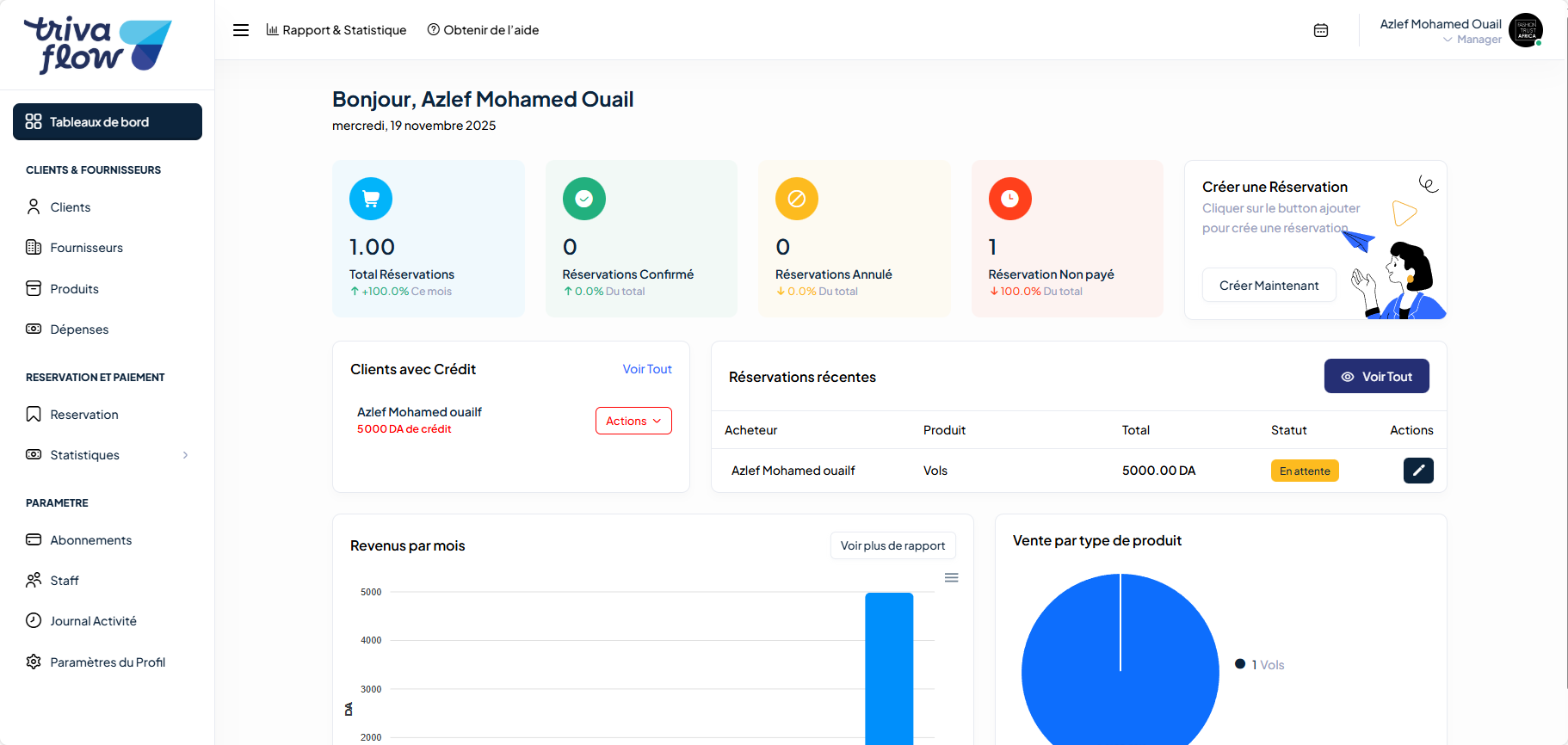Screen dimensions: 1568x745
Task: Click the green confirmed checkmark icon
Action: 584,199
